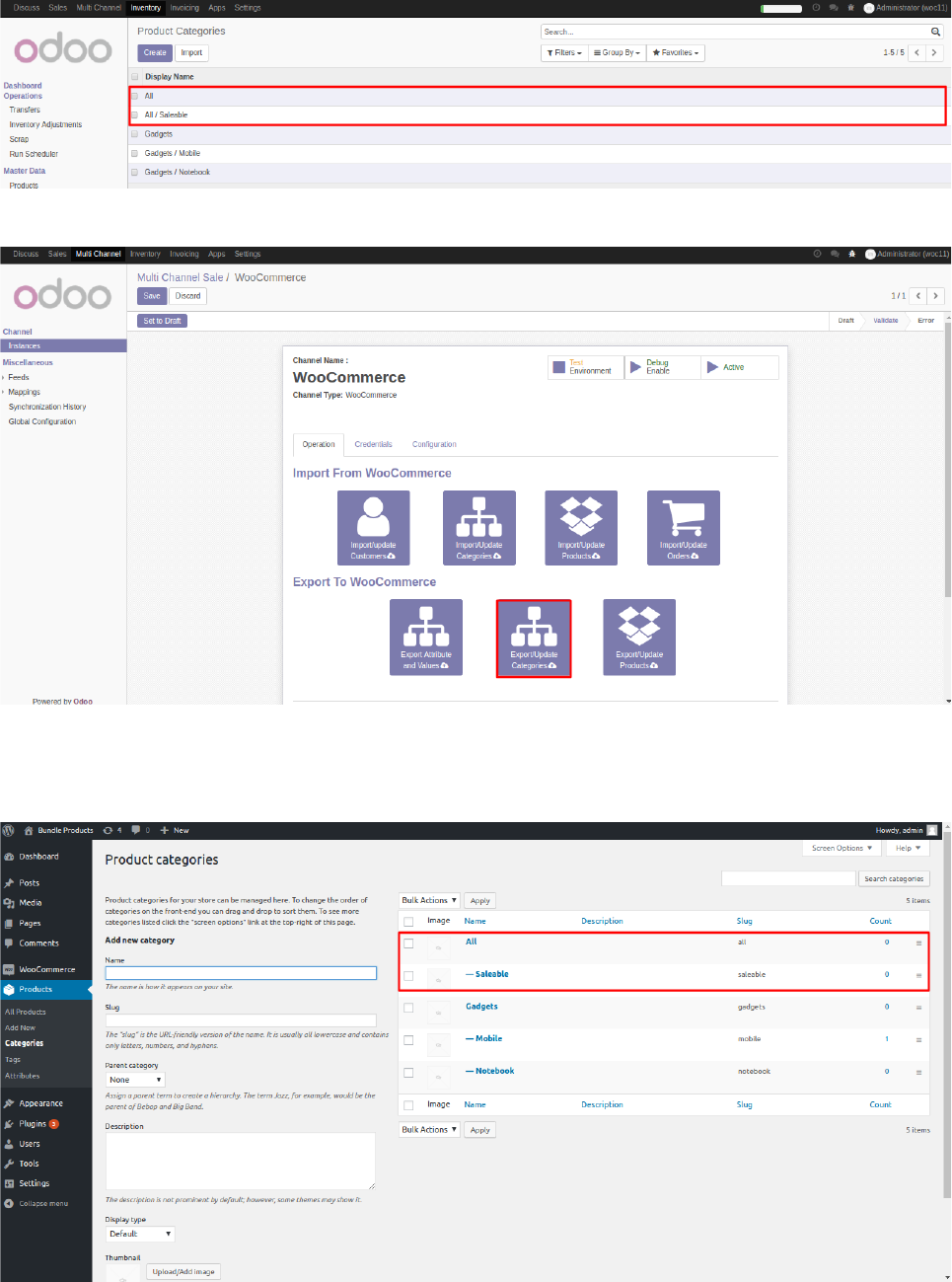Click the Collapse menu icon
The width and height of the screenshot is (952, 1282).
click(9, 1203)
